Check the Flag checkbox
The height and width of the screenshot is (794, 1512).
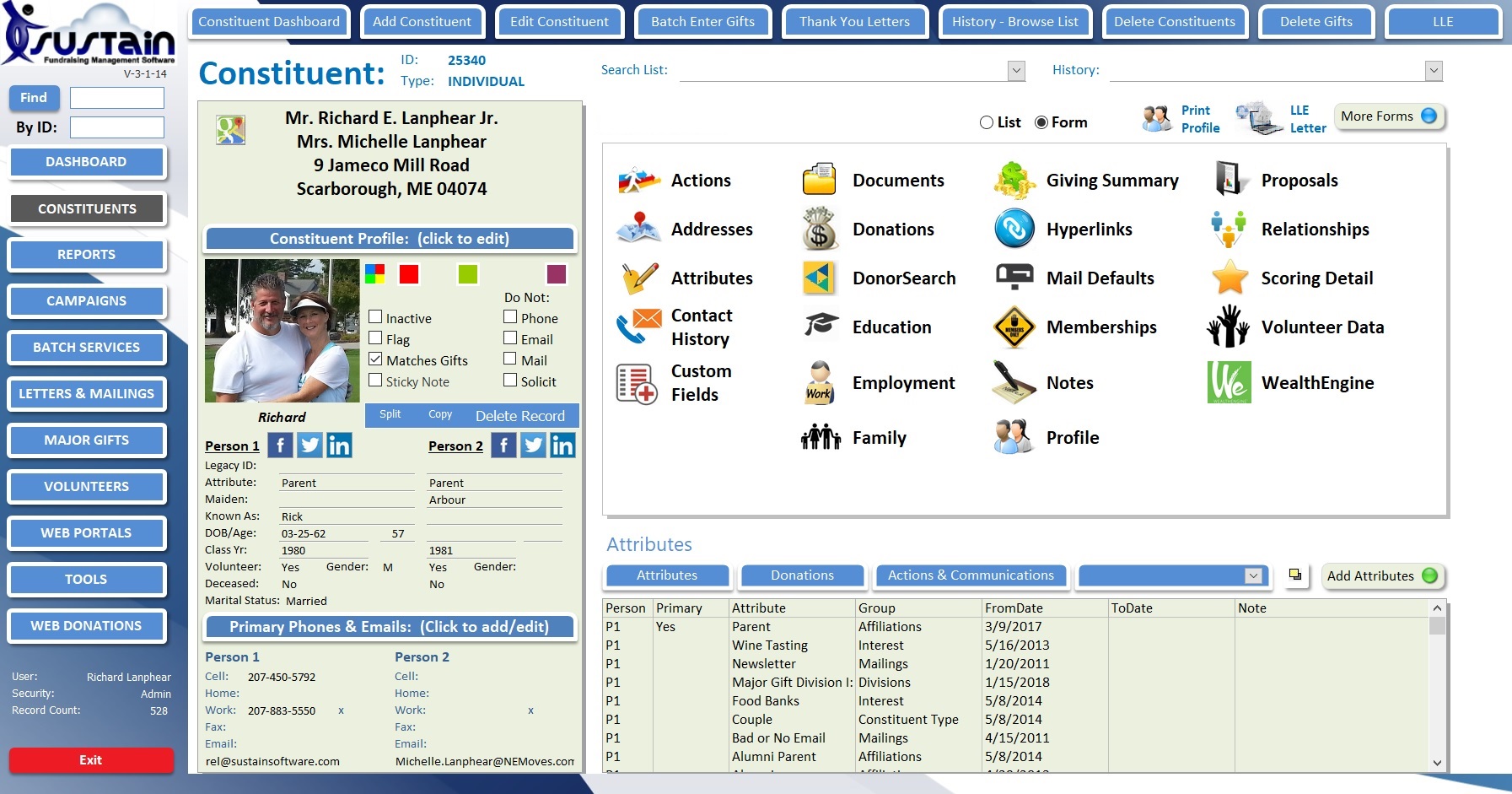click(x=376, y=338)
